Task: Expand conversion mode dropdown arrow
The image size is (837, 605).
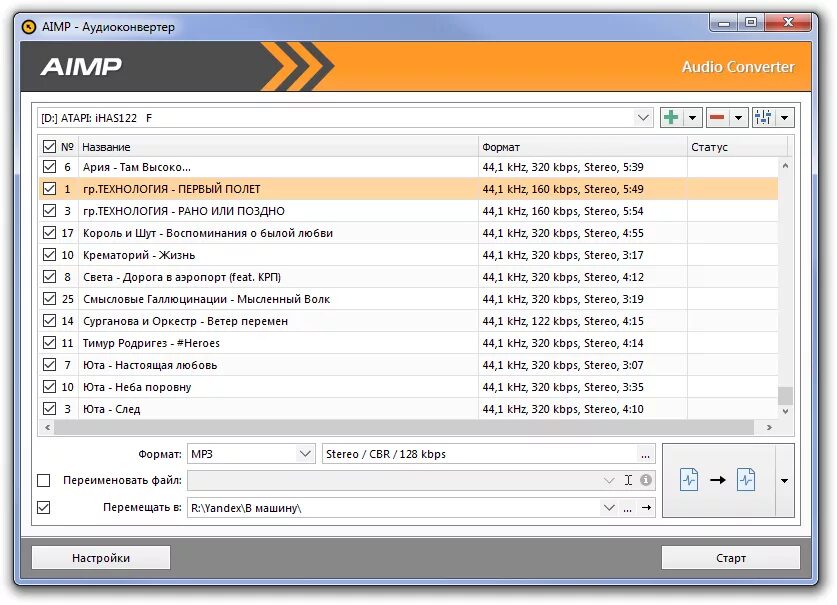Action: (784, 480)
